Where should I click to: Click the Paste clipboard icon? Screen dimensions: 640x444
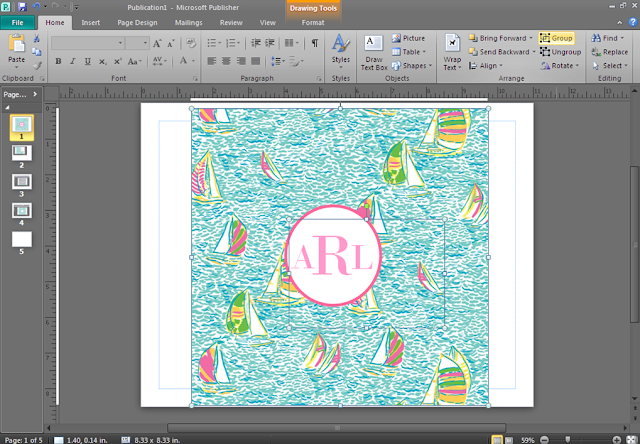pyautogui.click(x=16, y=44)
